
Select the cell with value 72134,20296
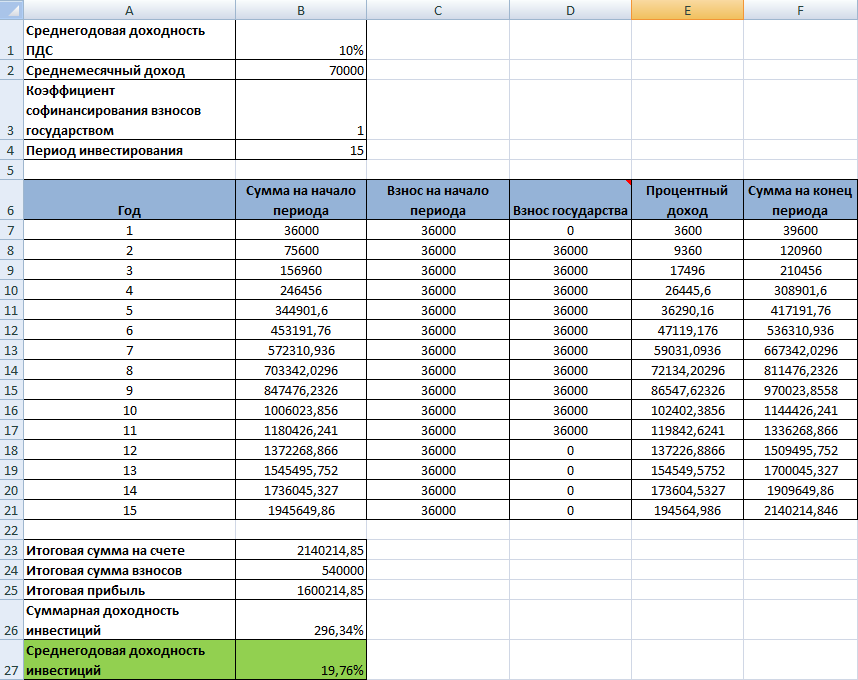tap(687, 370)
